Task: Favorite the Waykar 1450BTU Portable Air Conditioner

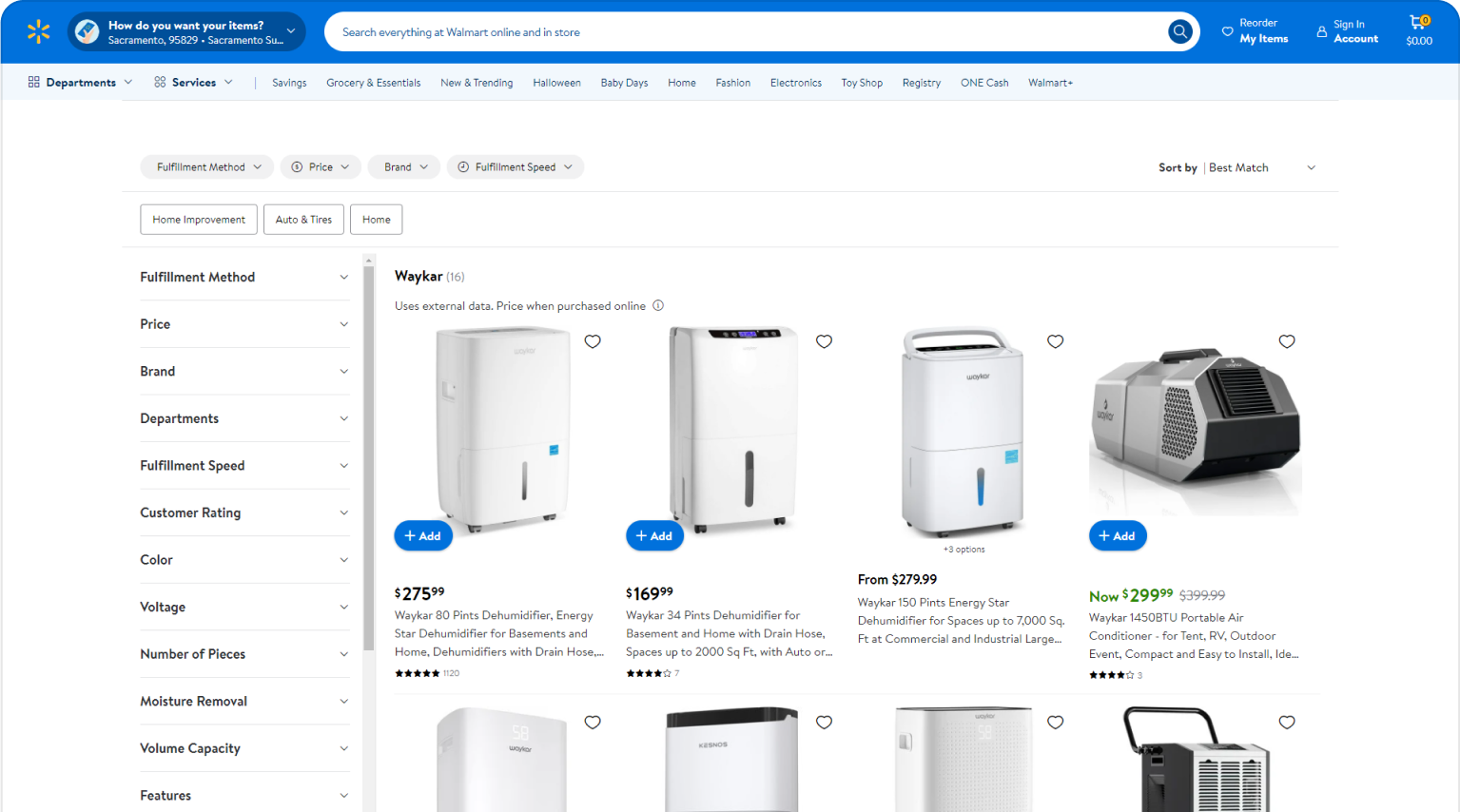Action: [1287, 341]
